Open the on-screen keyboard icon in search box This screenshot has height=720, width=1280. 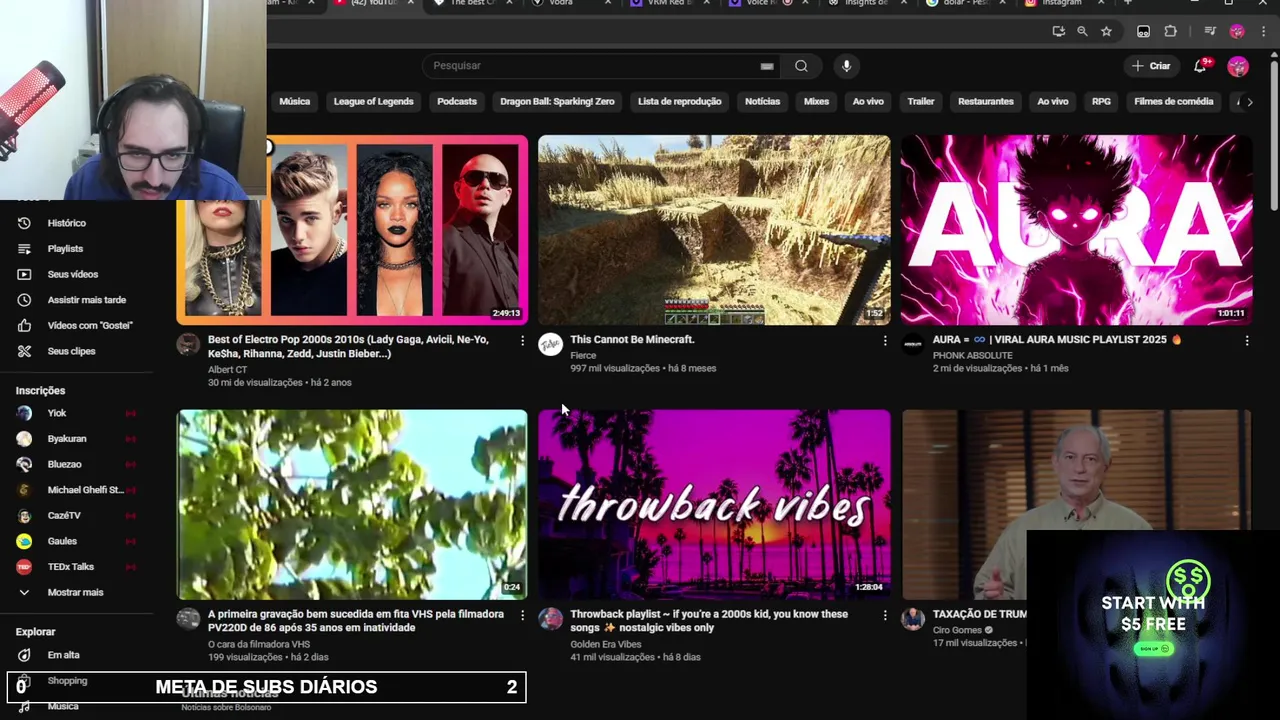click(767, 66)
